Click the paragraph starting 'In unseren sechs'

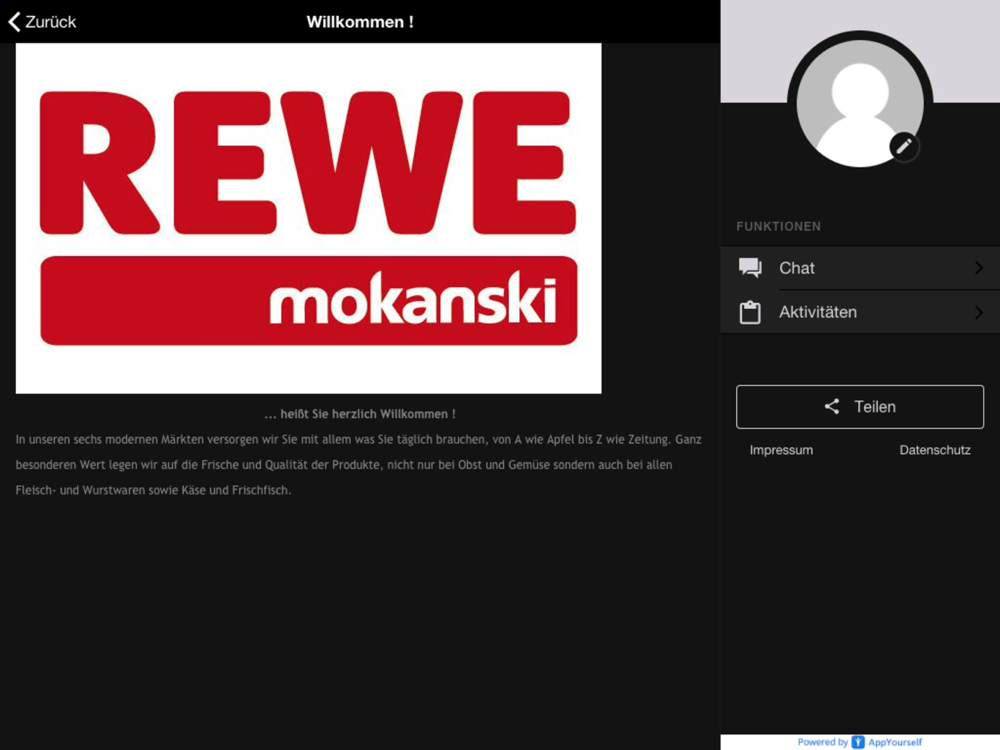click(x=358, y=465)
